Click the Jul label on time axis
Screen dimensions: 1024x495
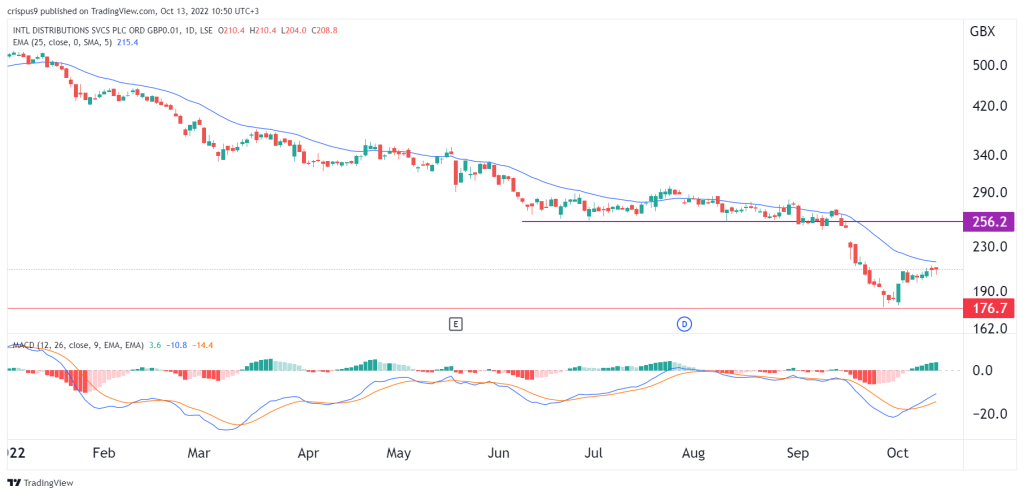[594, 453]
